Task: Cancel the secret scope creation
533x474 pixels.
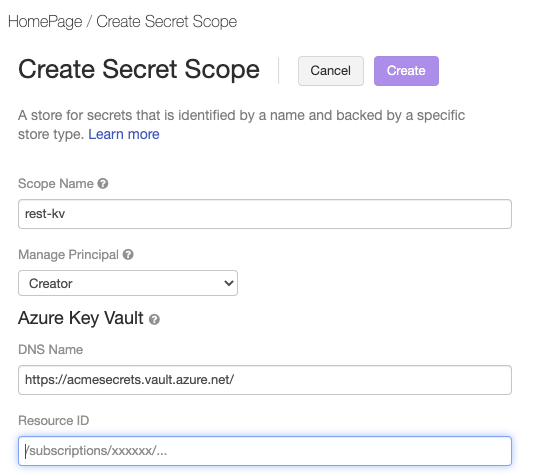Action: [331, 71]
